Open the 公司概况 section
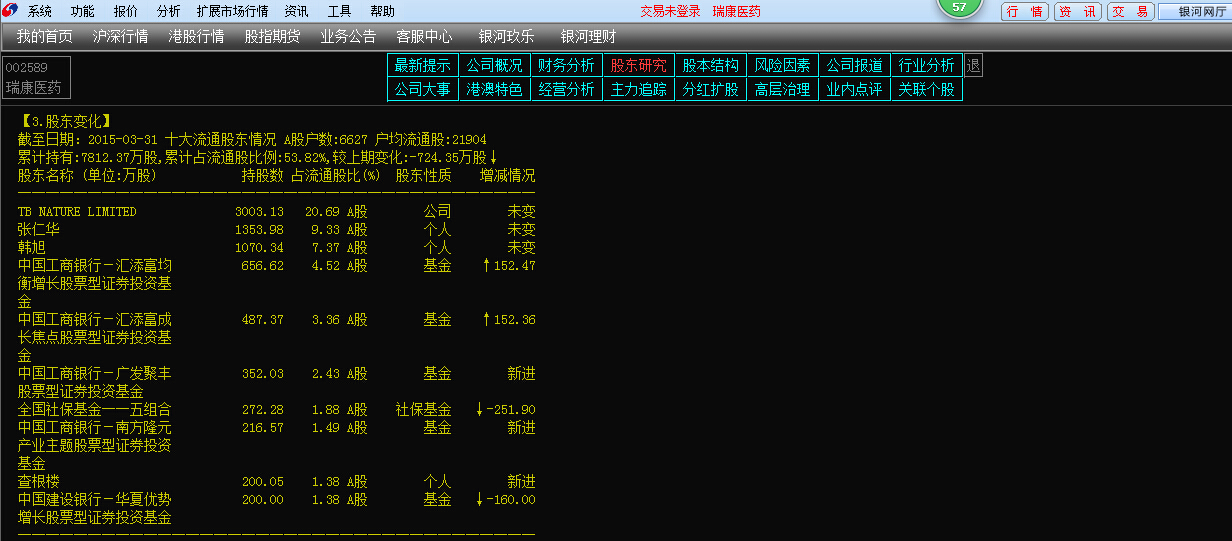Image resolution: width=1232 pixels, height=541 pixels. [x=495, y=65]
